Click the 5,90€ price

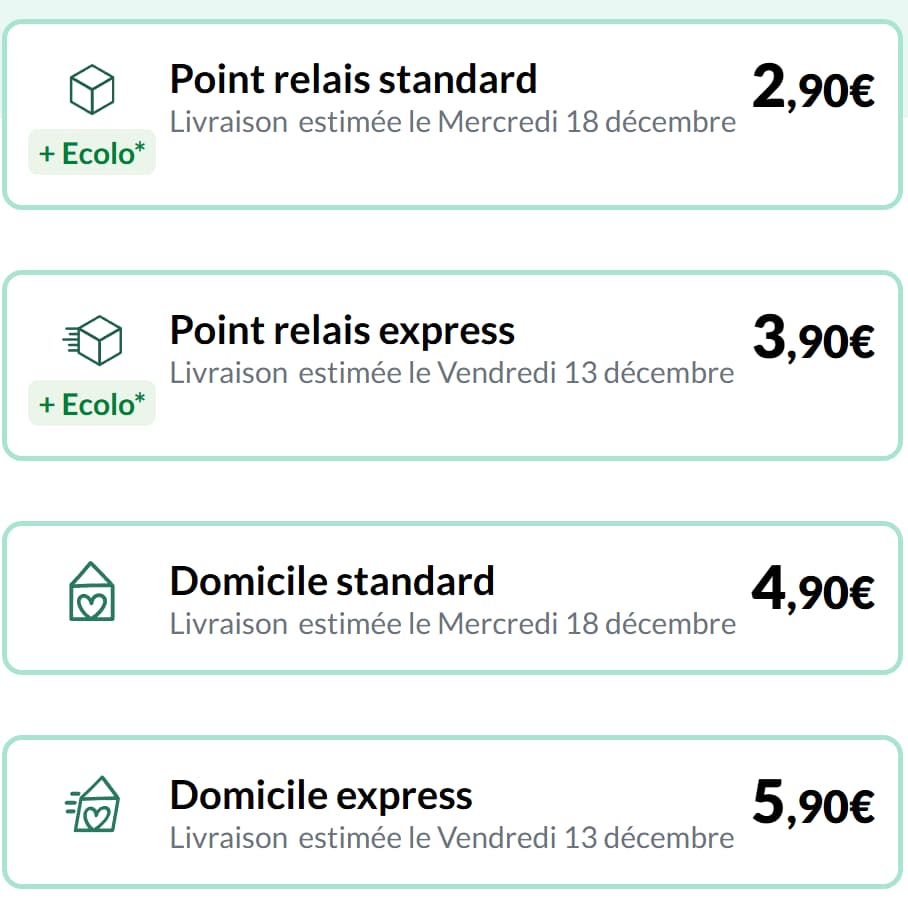(x=812, y=805)
